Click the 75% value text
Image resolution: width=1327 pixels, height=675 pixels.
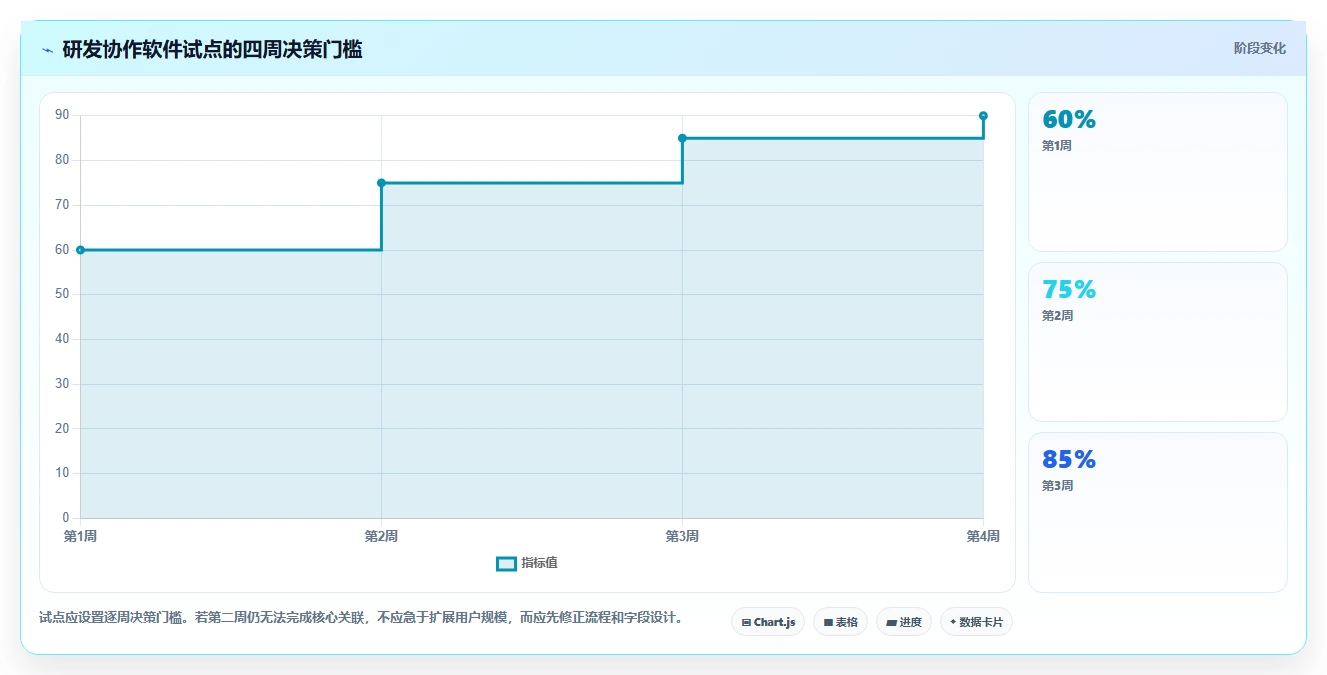(x=1069, y=289)
